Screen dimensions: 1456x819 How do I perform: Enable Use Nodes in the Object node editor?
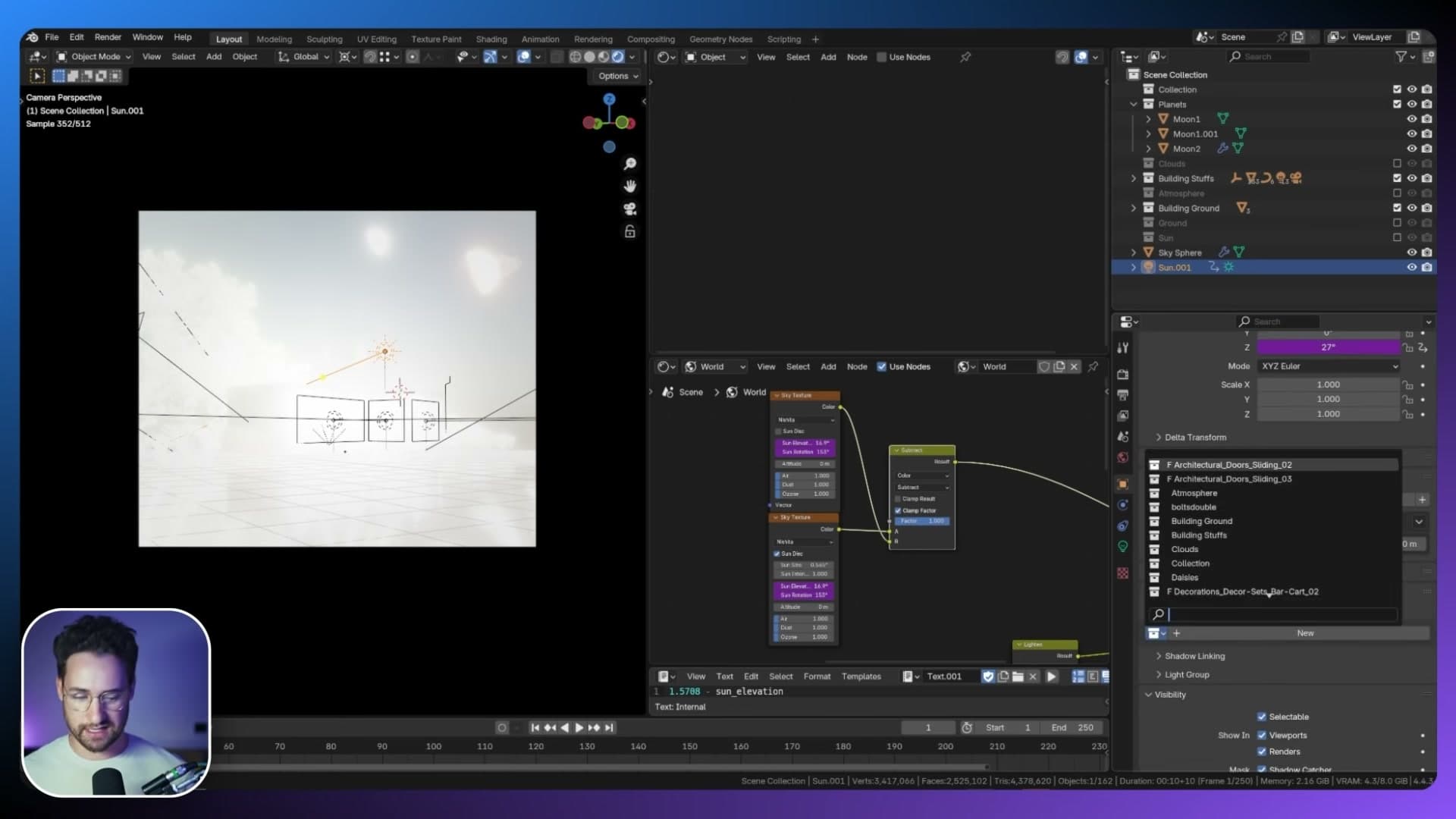pos(881,57)
